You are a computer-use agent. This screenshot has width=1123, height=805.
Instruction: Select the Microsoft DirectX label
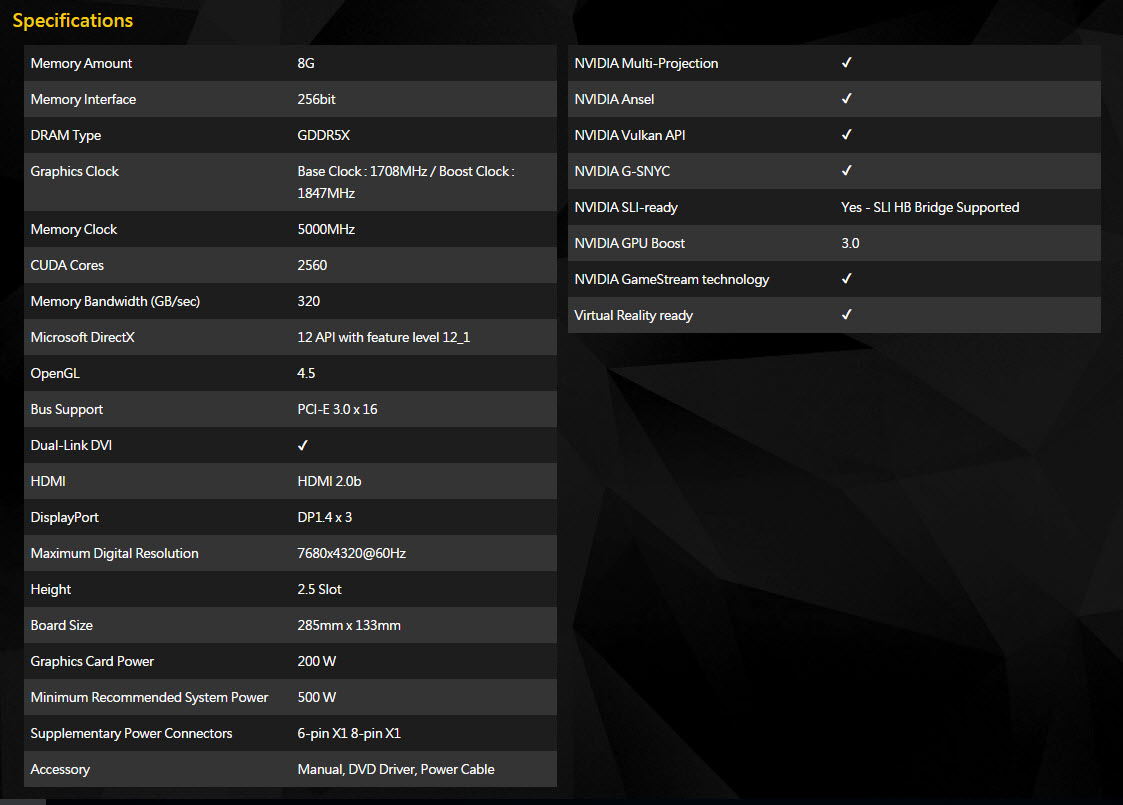point(82,337)
